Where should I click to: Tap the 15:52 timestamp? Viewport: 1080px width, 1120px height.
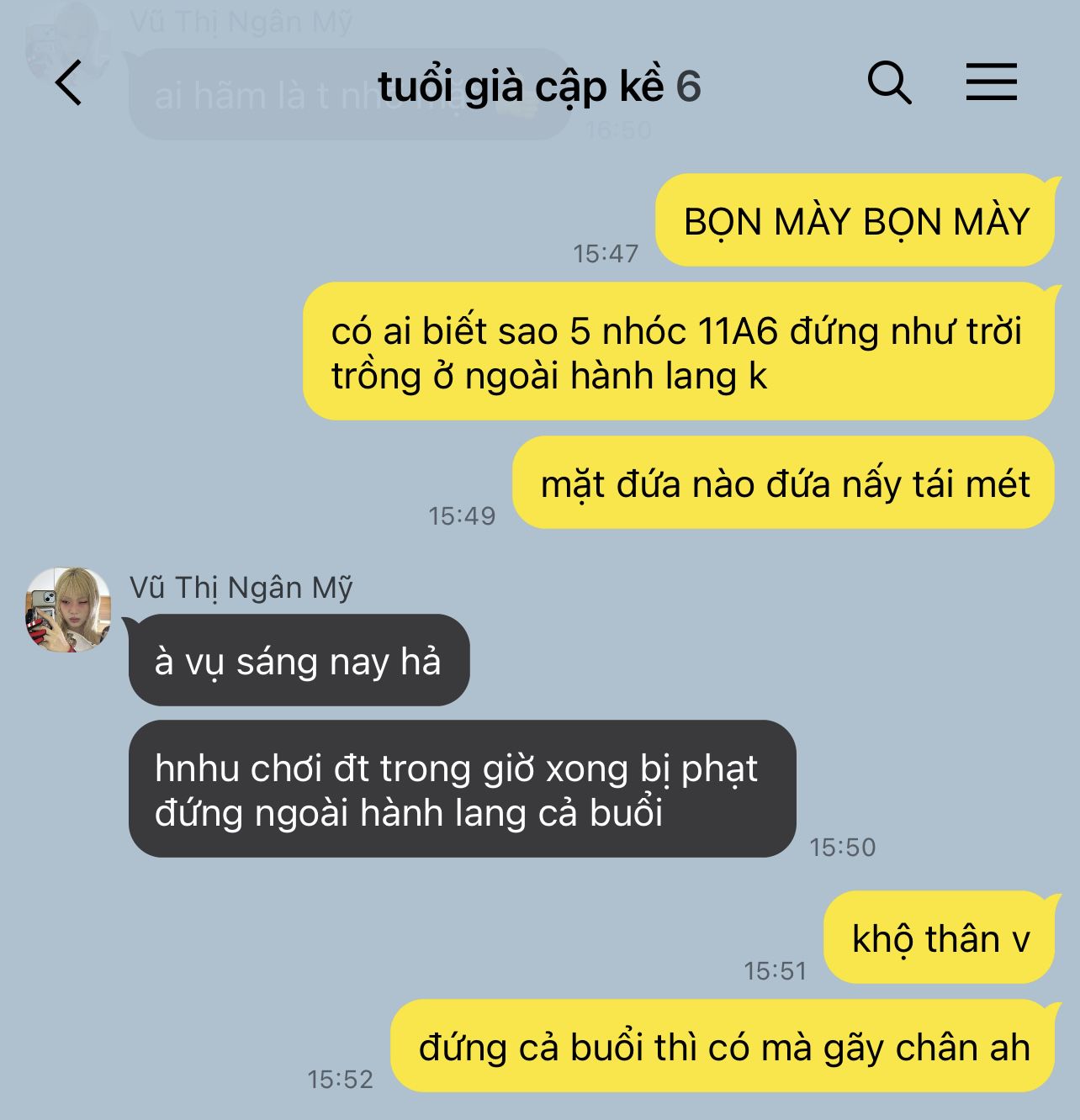[341, 1079]
